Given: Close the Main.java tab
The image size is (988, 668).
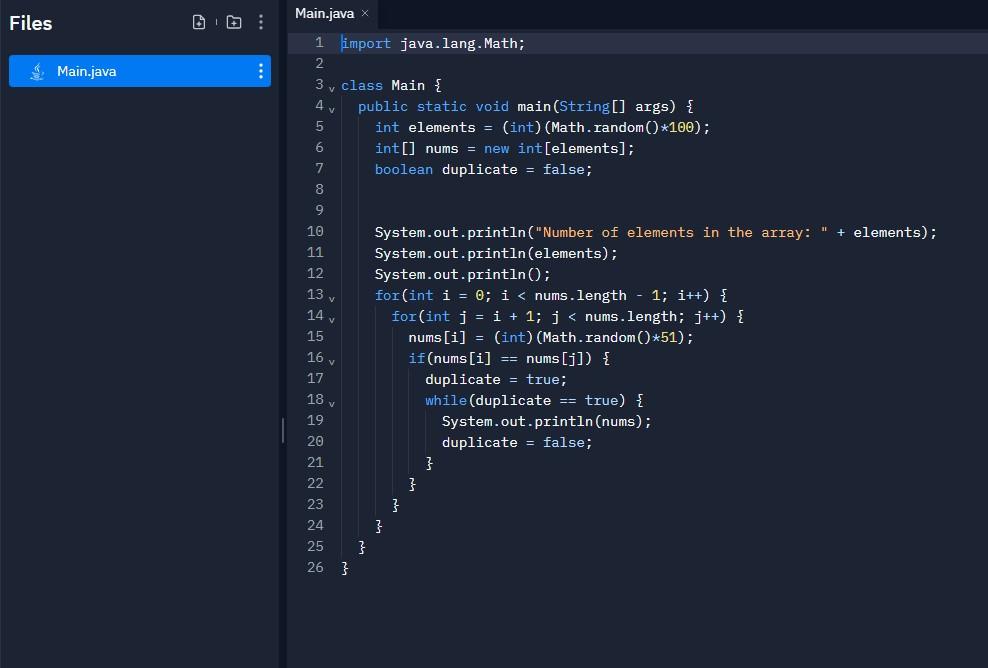Looking at the screenshot, I should click(x=363, y=14).
